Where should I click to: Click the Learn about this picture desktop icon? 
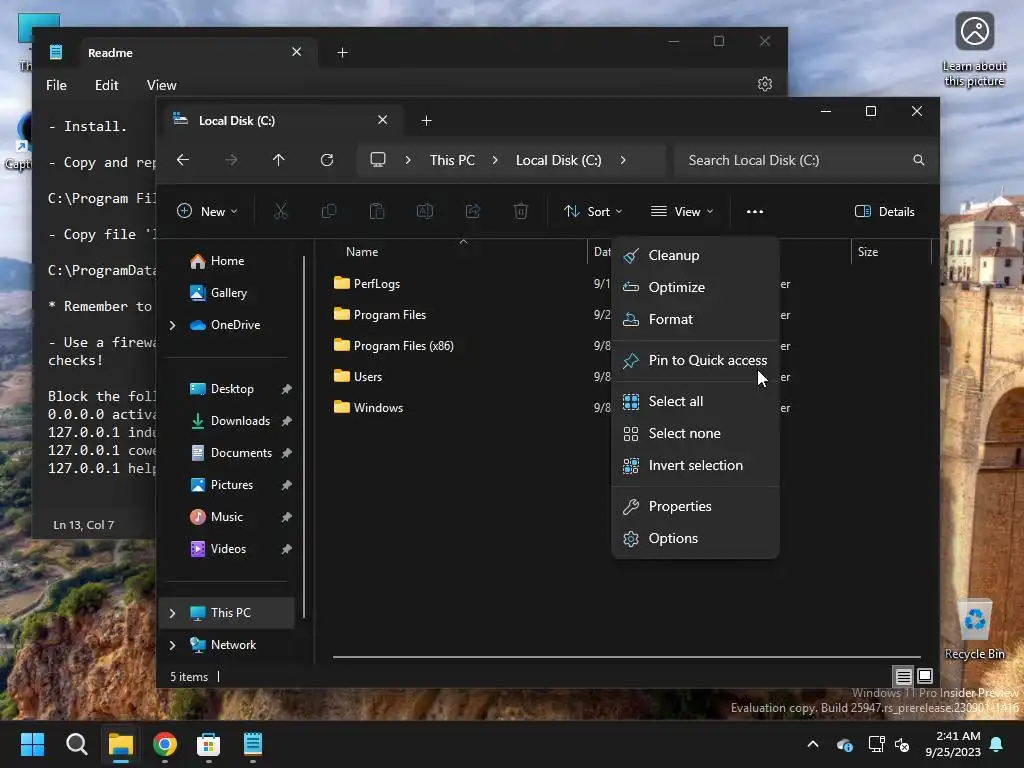[x=974, y=50]
